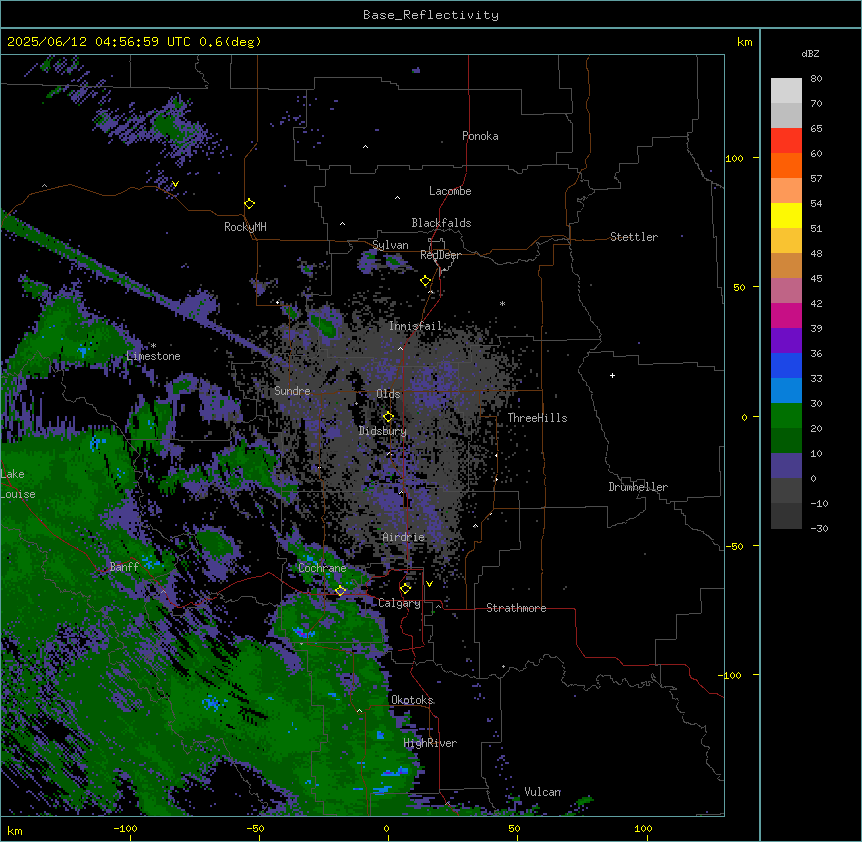Select the yellow diamond marker between Olds and Didsbury

(x=388, y=417)
